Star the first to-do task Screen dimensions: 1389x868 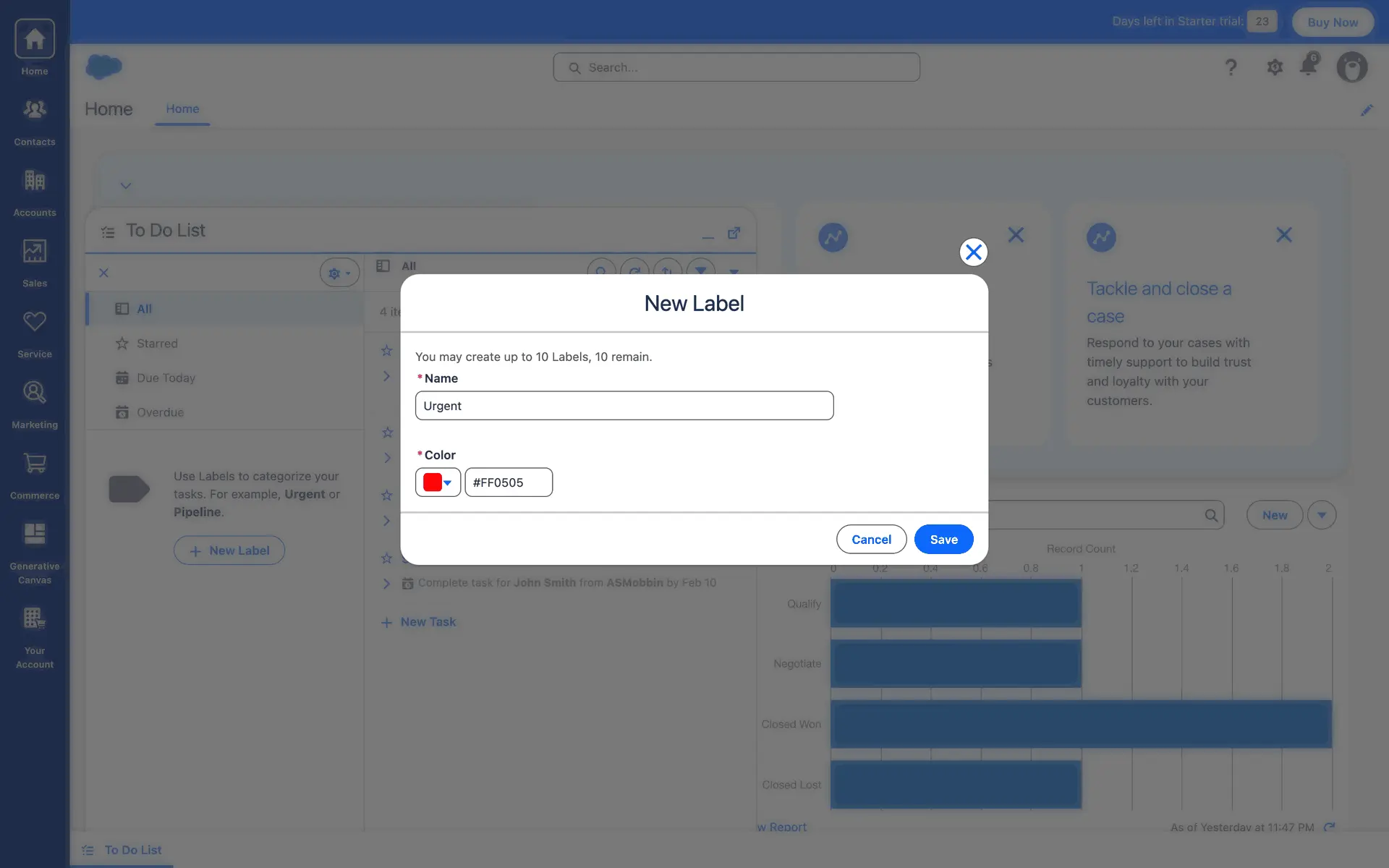[387, 351]
